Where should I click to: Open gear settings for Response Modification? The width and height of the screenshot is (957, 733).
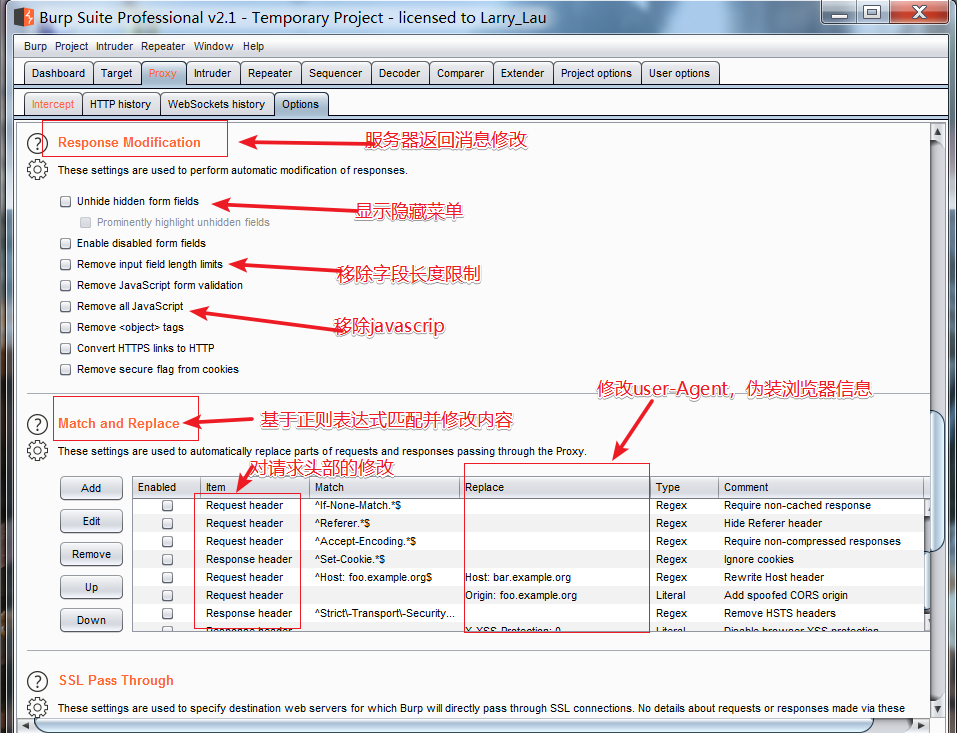[x=37, y=170]
